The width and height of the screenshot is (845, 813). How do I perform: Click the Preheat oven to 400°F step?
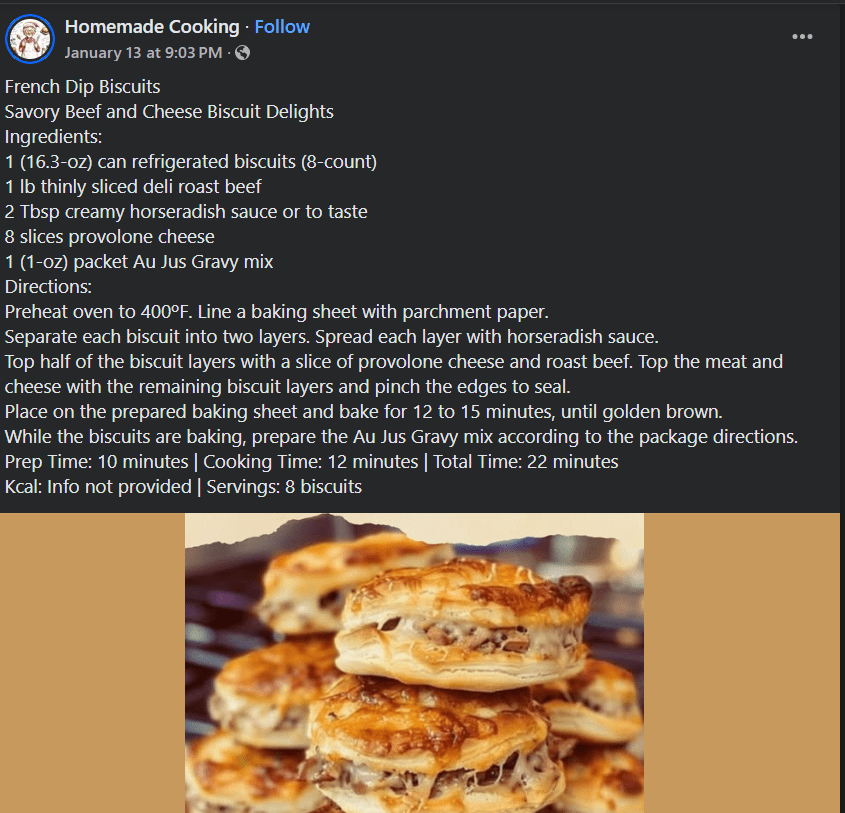(277, 312)
